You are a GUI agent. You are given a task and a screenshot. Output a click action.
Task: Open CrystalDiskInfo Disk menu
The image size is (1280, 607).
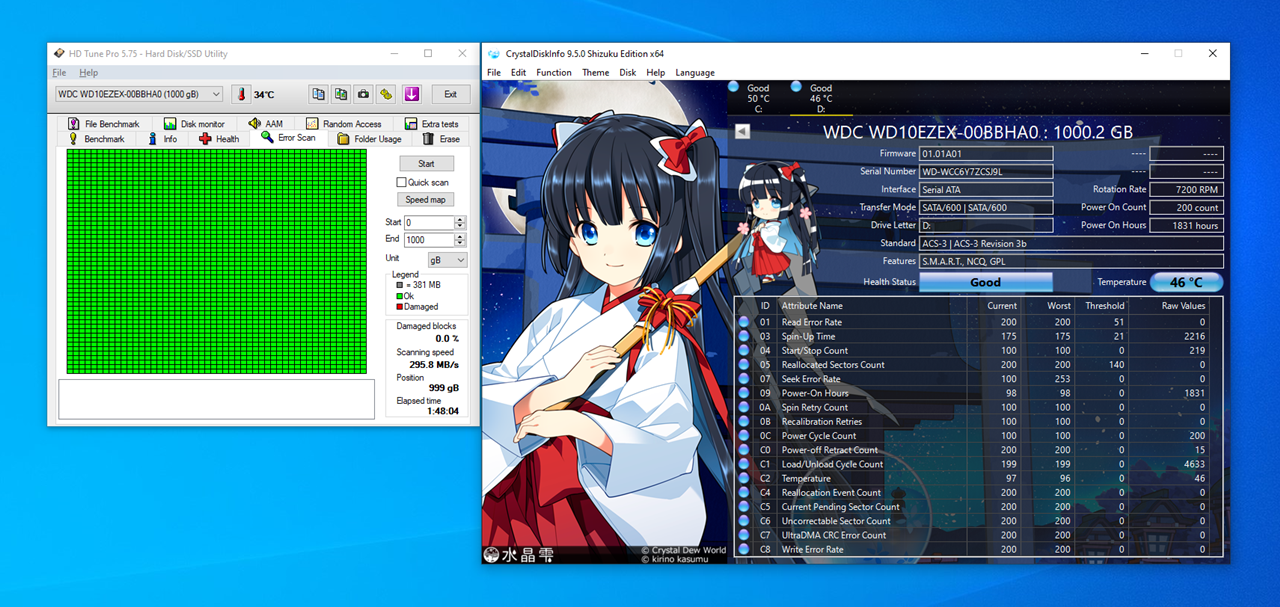tap(628, 72)
